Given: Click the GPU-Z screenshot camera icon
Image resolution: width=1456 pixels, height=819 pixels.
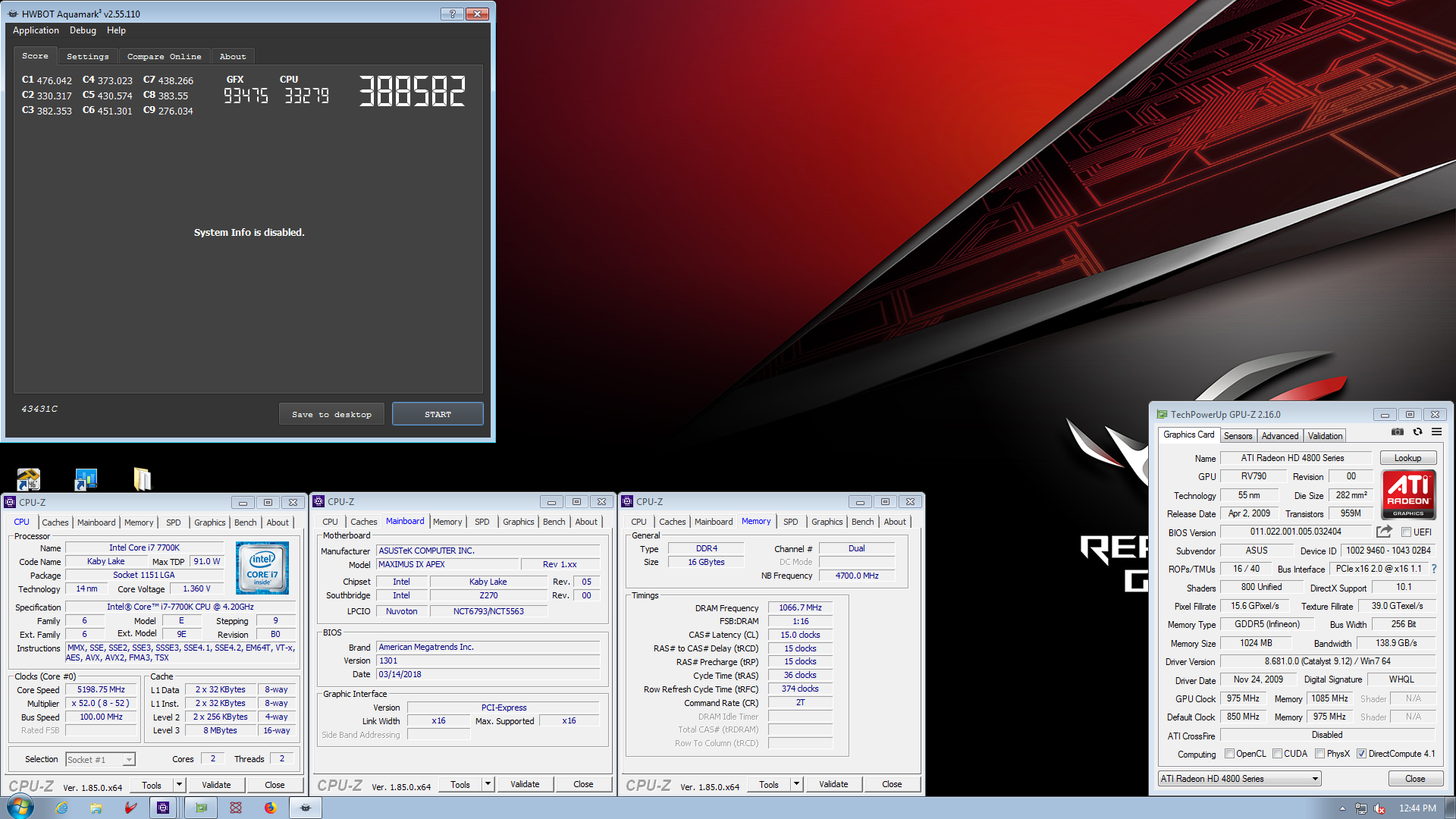Looking at the screenshot, I should 1398,431.
